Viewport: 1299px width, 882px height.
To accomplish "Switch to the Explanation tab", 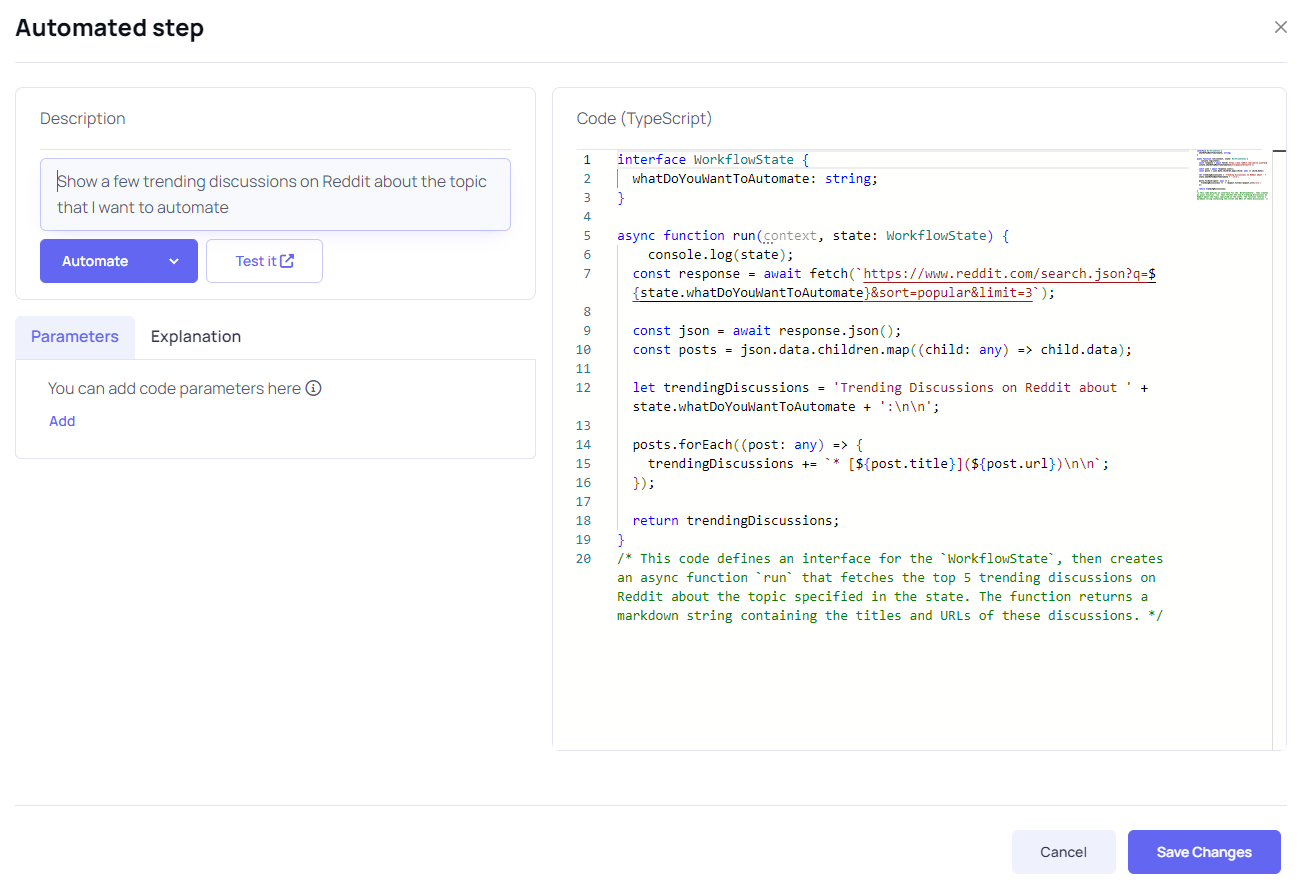I will click(x=196, y=337).
